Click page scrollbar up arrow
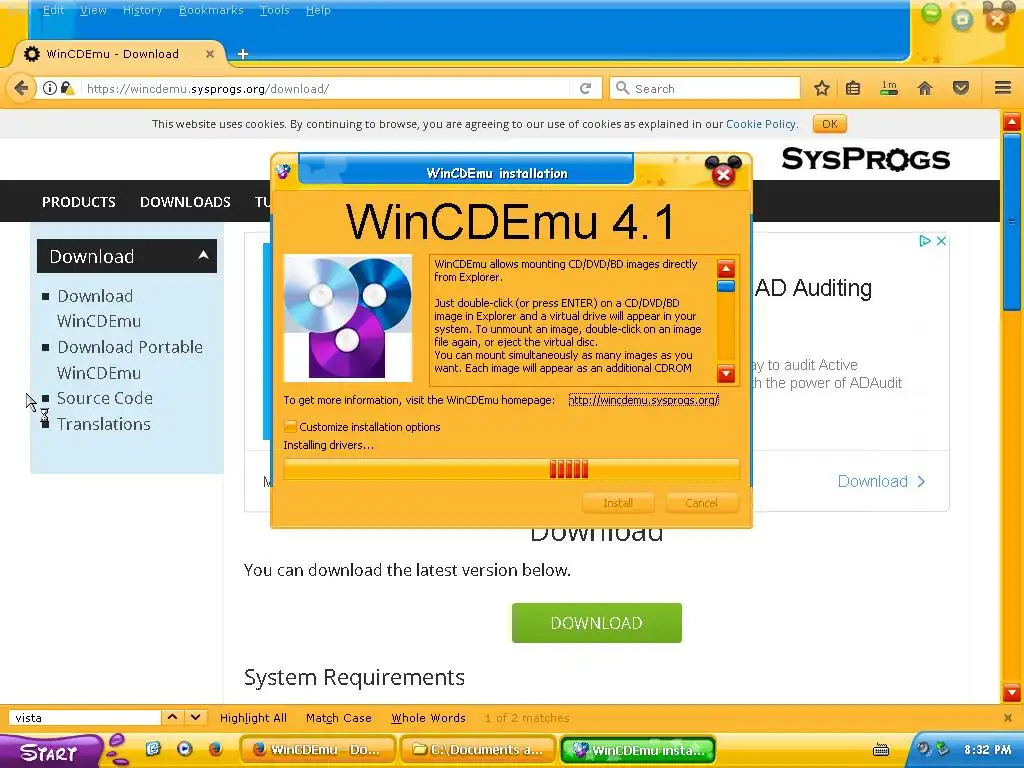This screenshot has height=768, width=1024. coord(1012,121)
